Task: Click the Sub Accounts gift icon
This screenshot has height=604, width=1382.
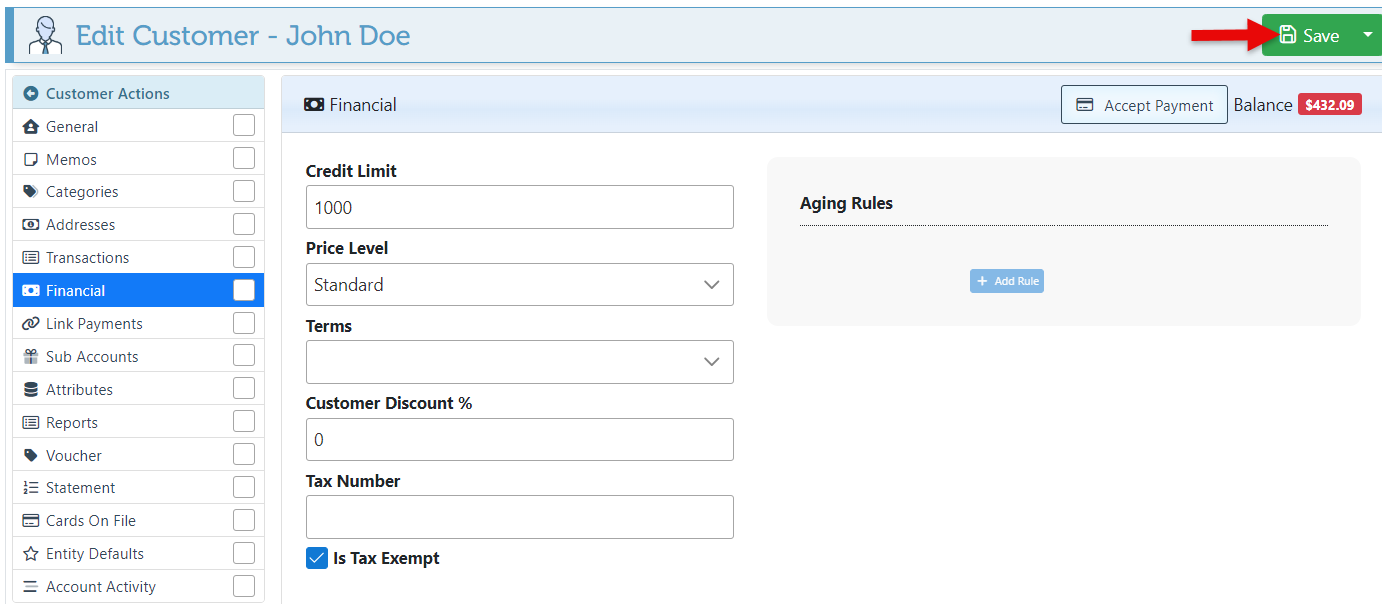Action: tap(31, 357)
